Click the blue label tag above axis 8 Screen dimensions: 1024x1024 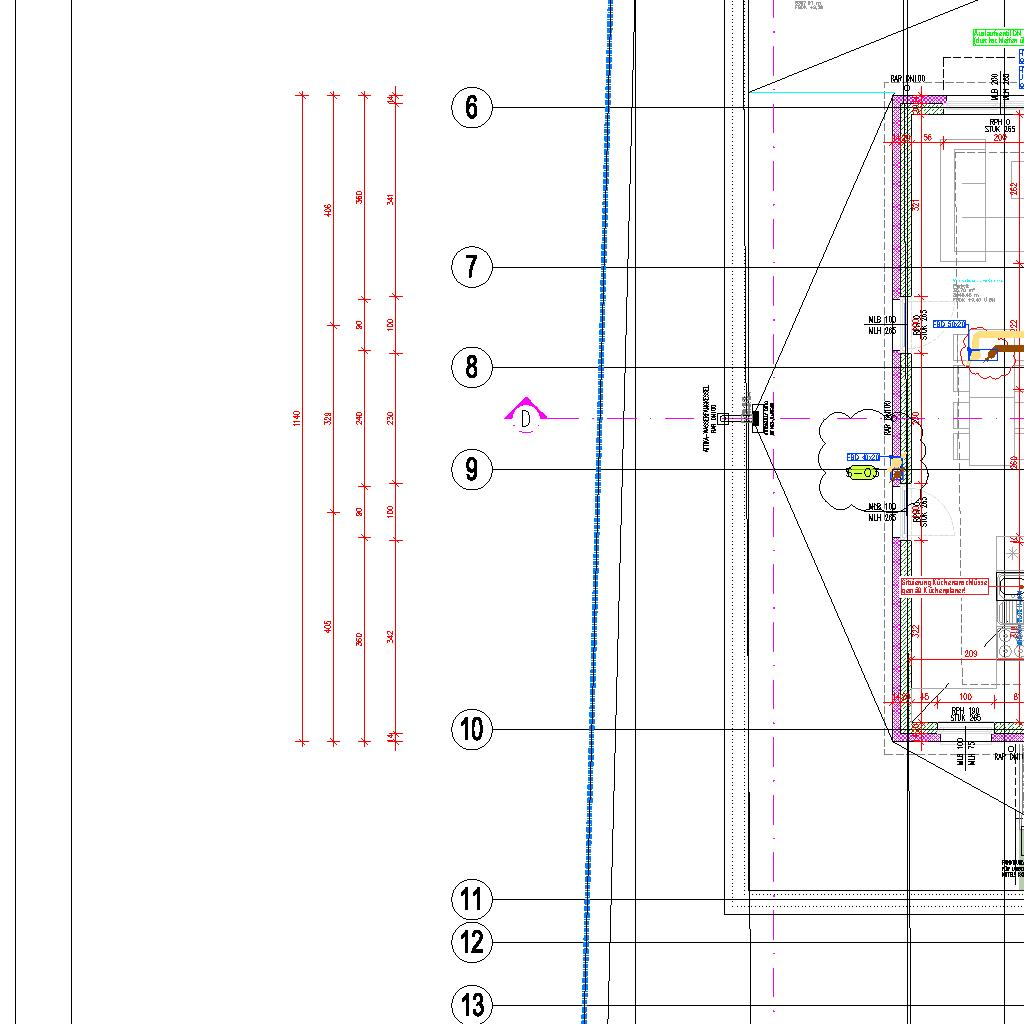click(x=950, y=324)
